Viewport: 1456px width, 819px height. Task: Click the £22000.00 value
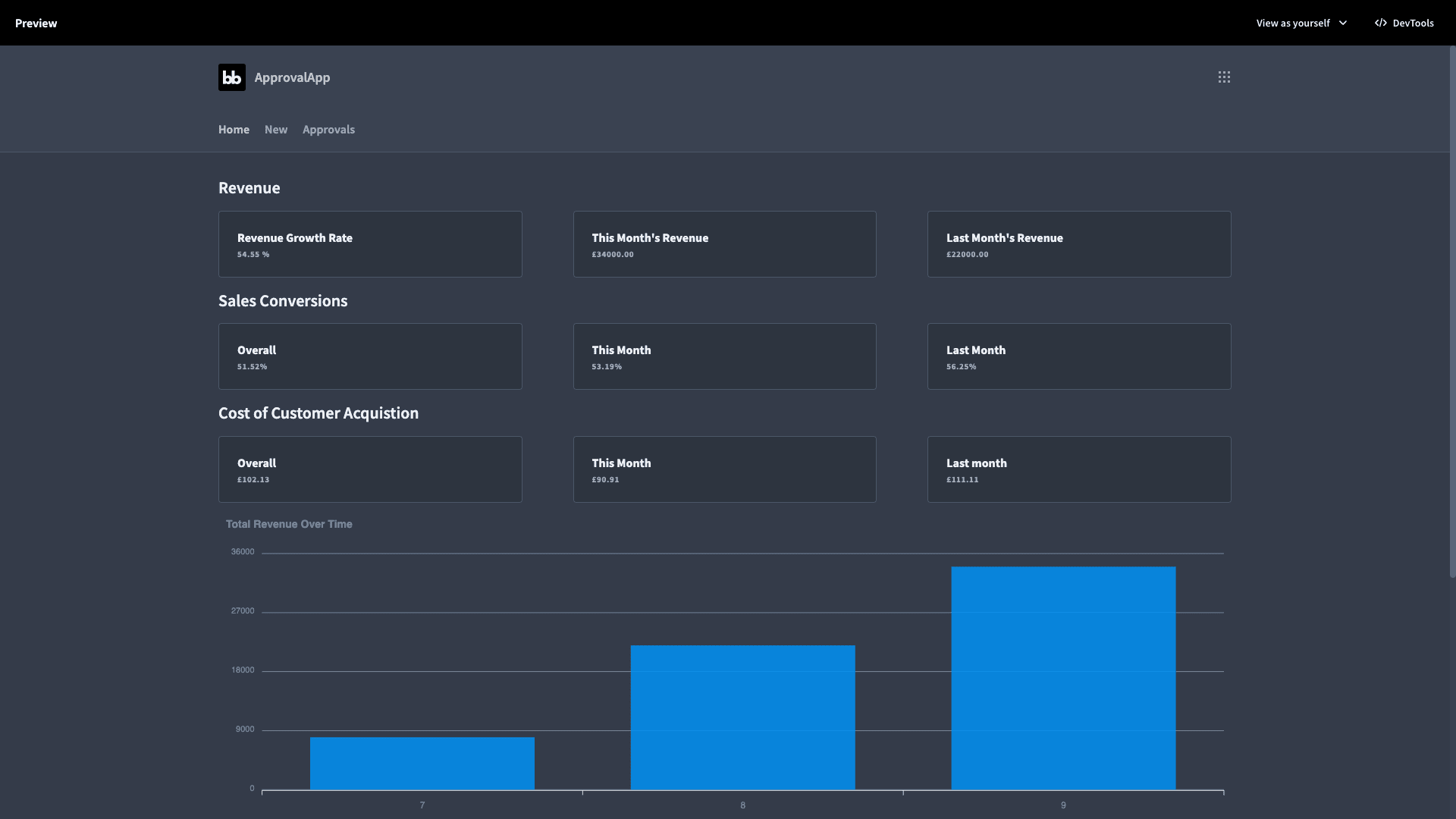pyautogui.click(x=967, y=255)
